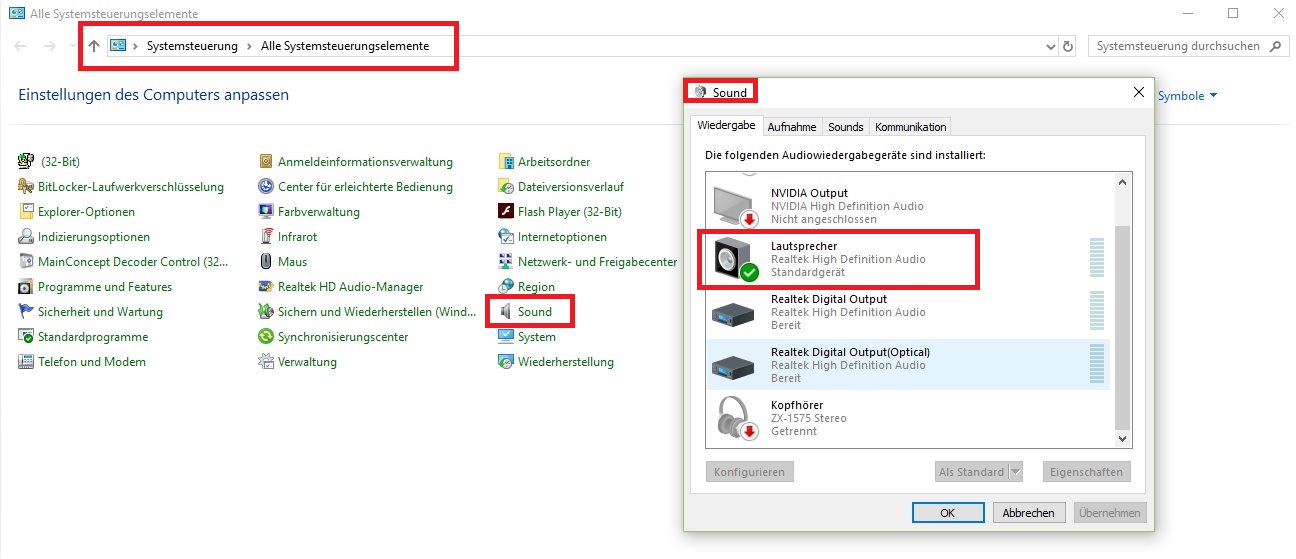
Task: Switch to the Kommunikation tab
Action: tap(910, 127)
